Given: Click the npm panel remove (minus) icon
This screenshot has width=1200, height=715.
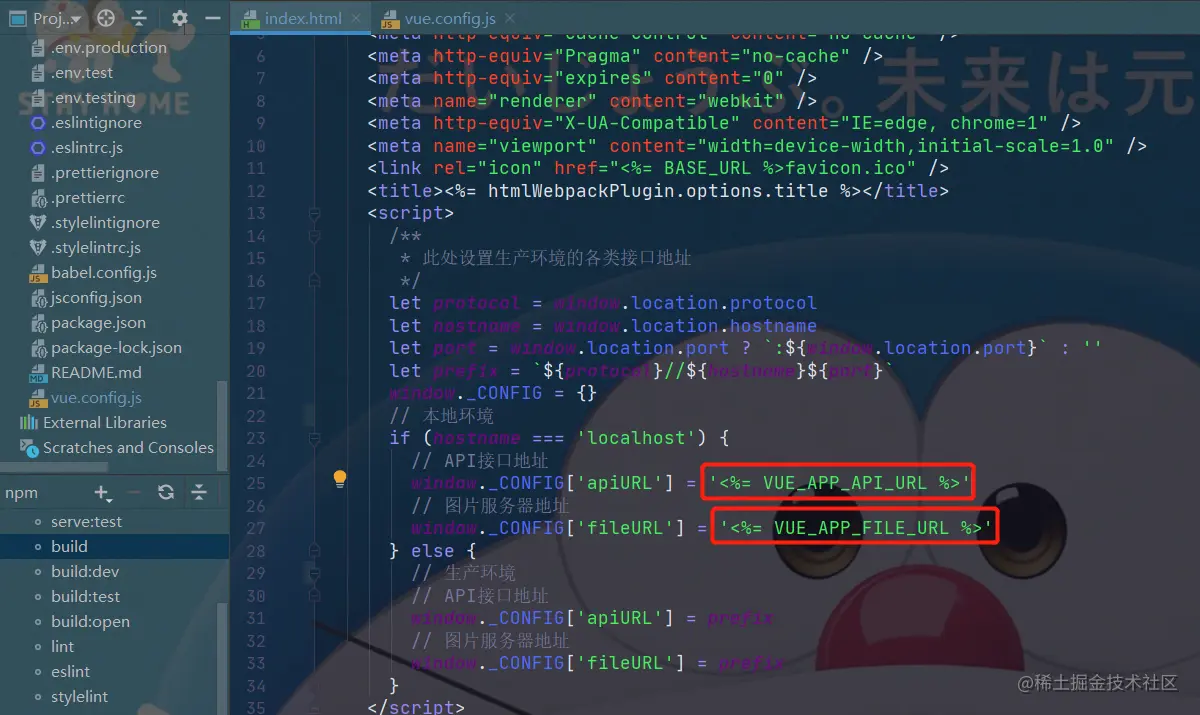Looking at the screenshot, I should point(134,492).
